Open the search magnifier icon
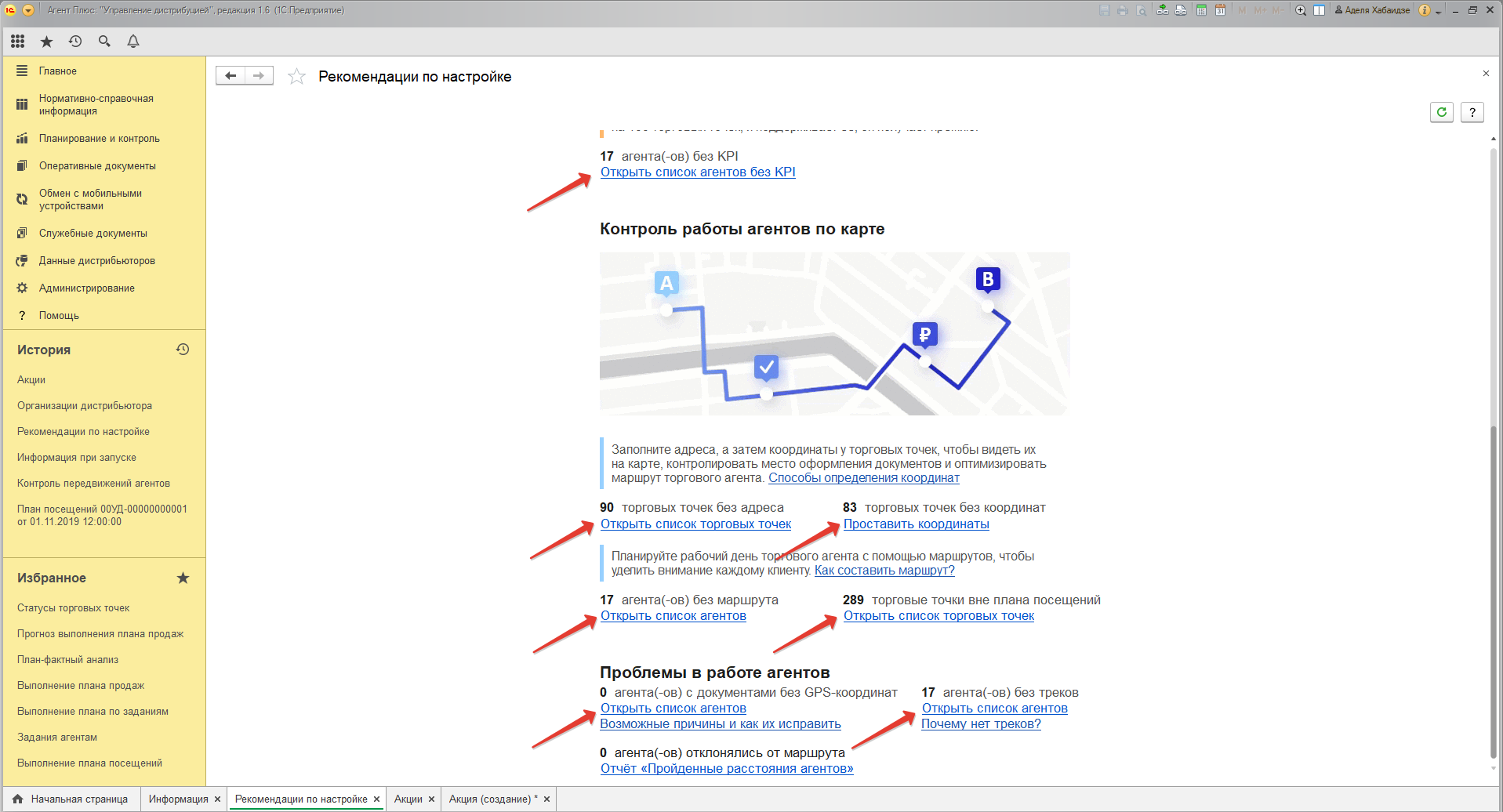The width and height of the screenshot is (1503, 812). [x=104, y=42]
